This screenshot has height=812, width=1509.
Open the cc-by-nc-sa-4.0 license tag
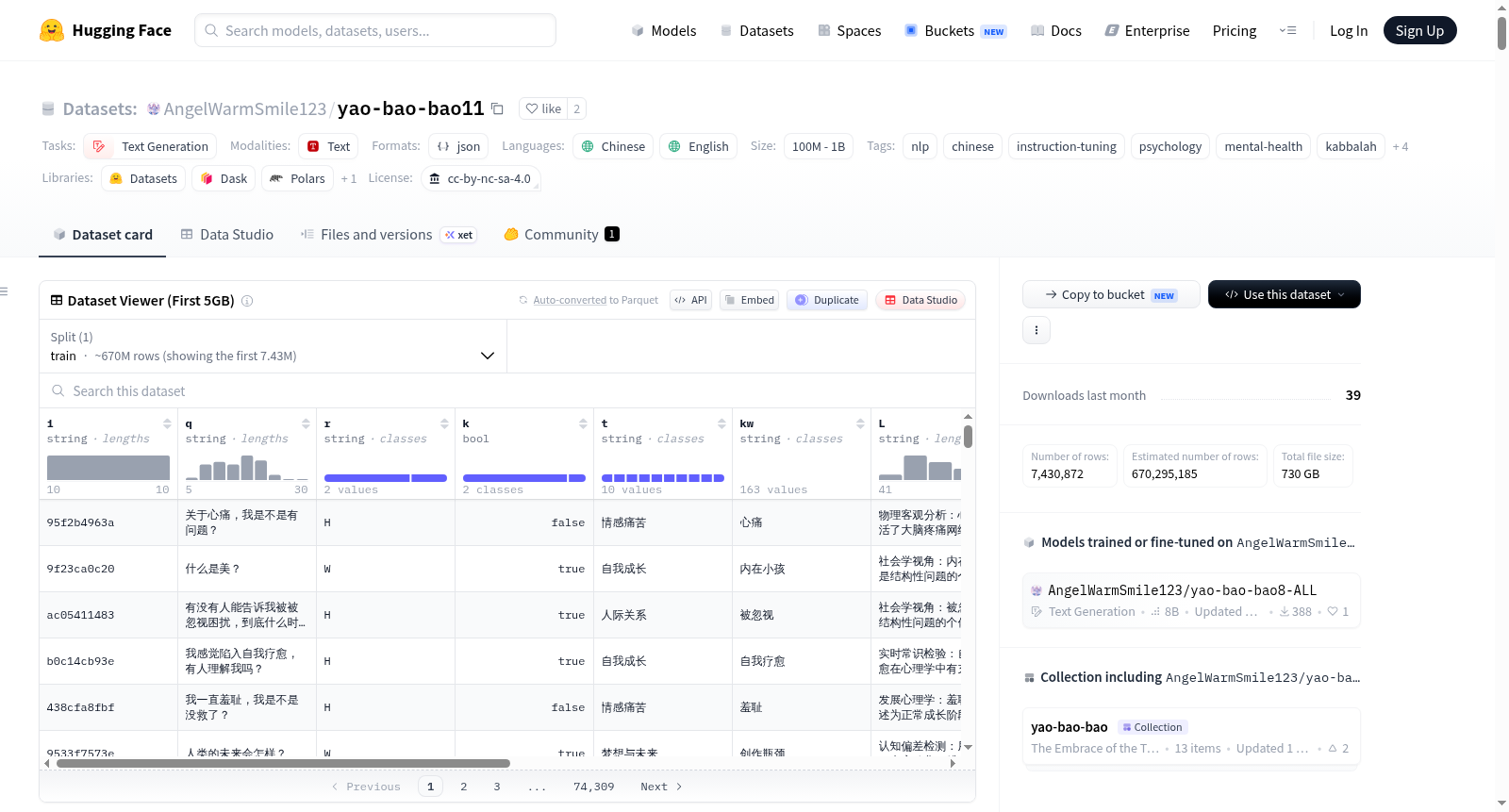[481, 178]
